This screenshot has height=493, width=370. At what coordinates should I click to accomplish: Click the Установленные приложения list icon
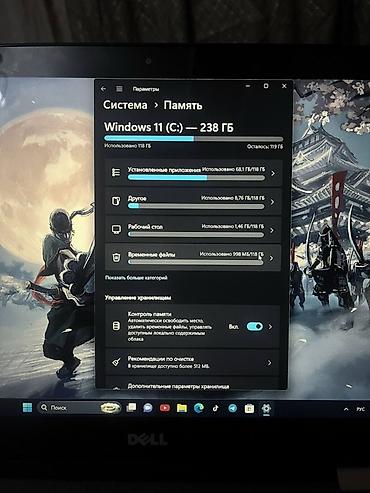click(x=116, y=172)
